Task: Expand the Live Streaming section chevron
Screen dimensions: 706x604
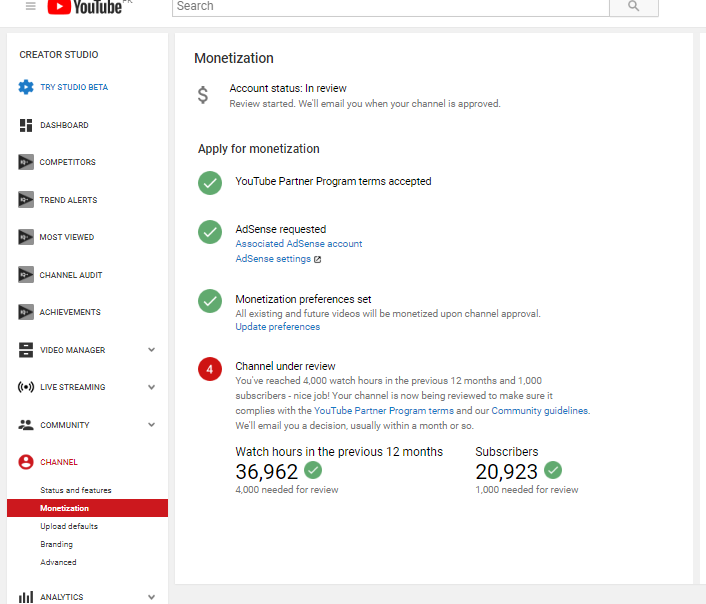Action: pyautogui.click(x=152, y=387)
